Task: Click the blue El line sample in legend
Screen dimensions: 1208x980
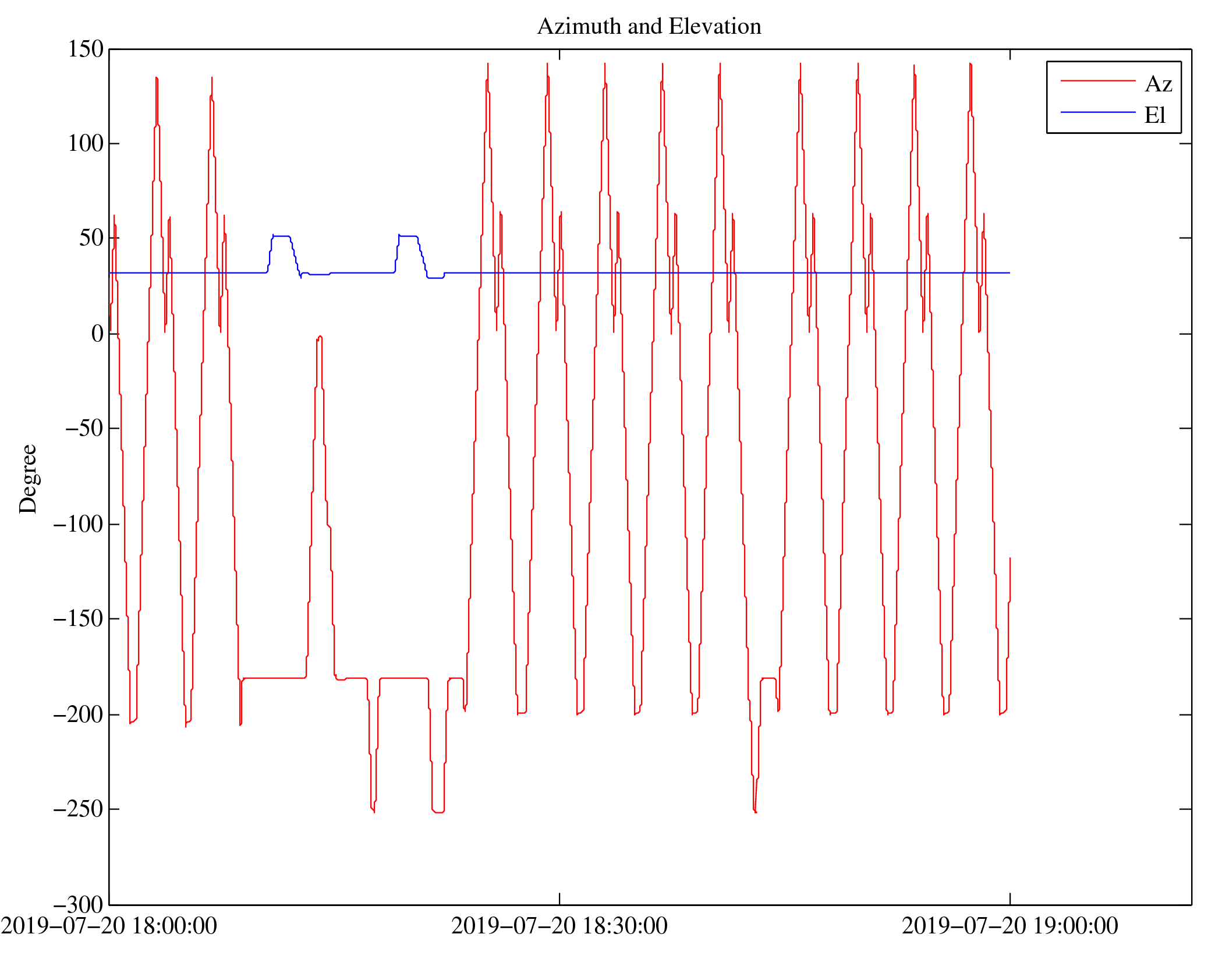Action: pos(1097,112)
